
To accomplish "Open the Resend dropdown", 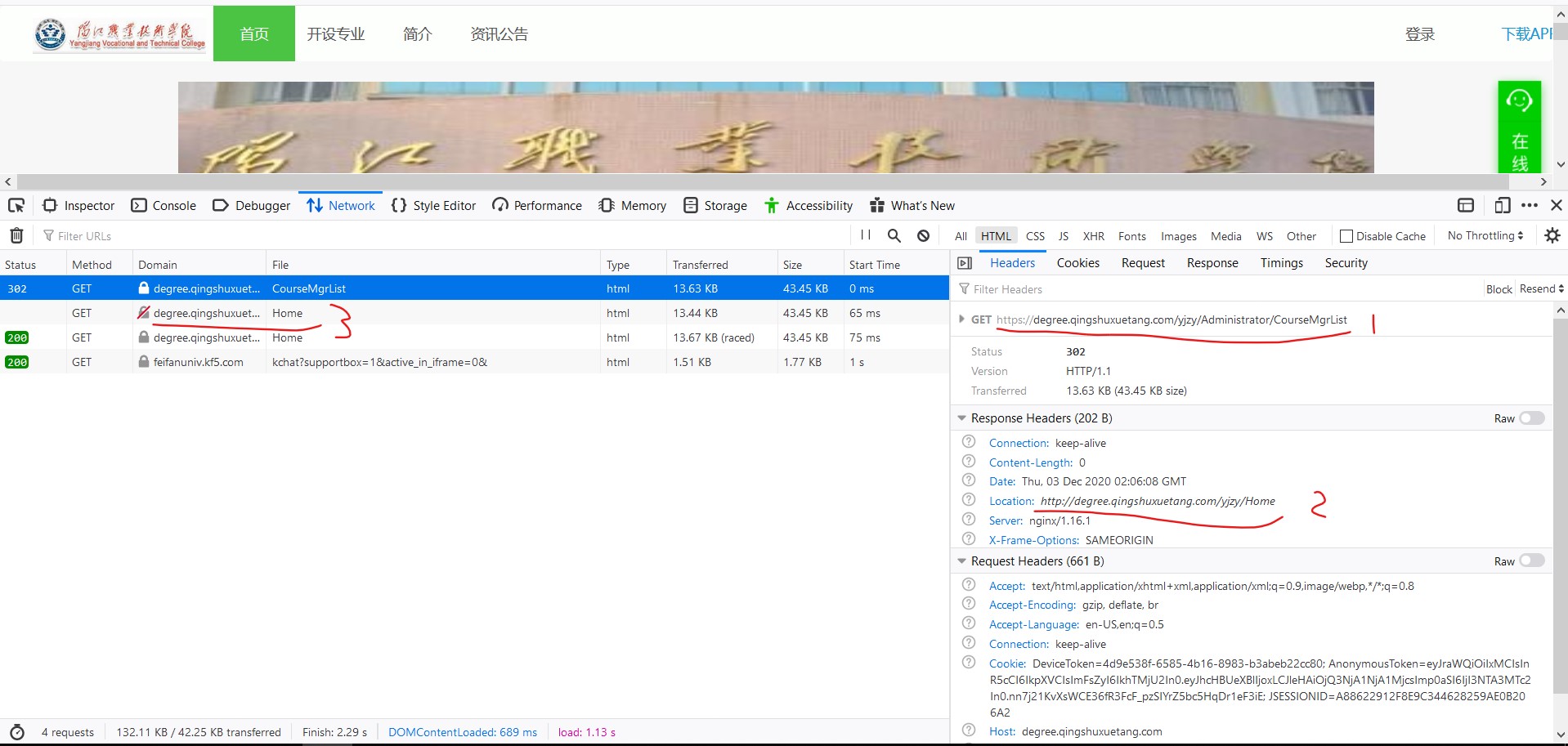I will click(1541, 289).
